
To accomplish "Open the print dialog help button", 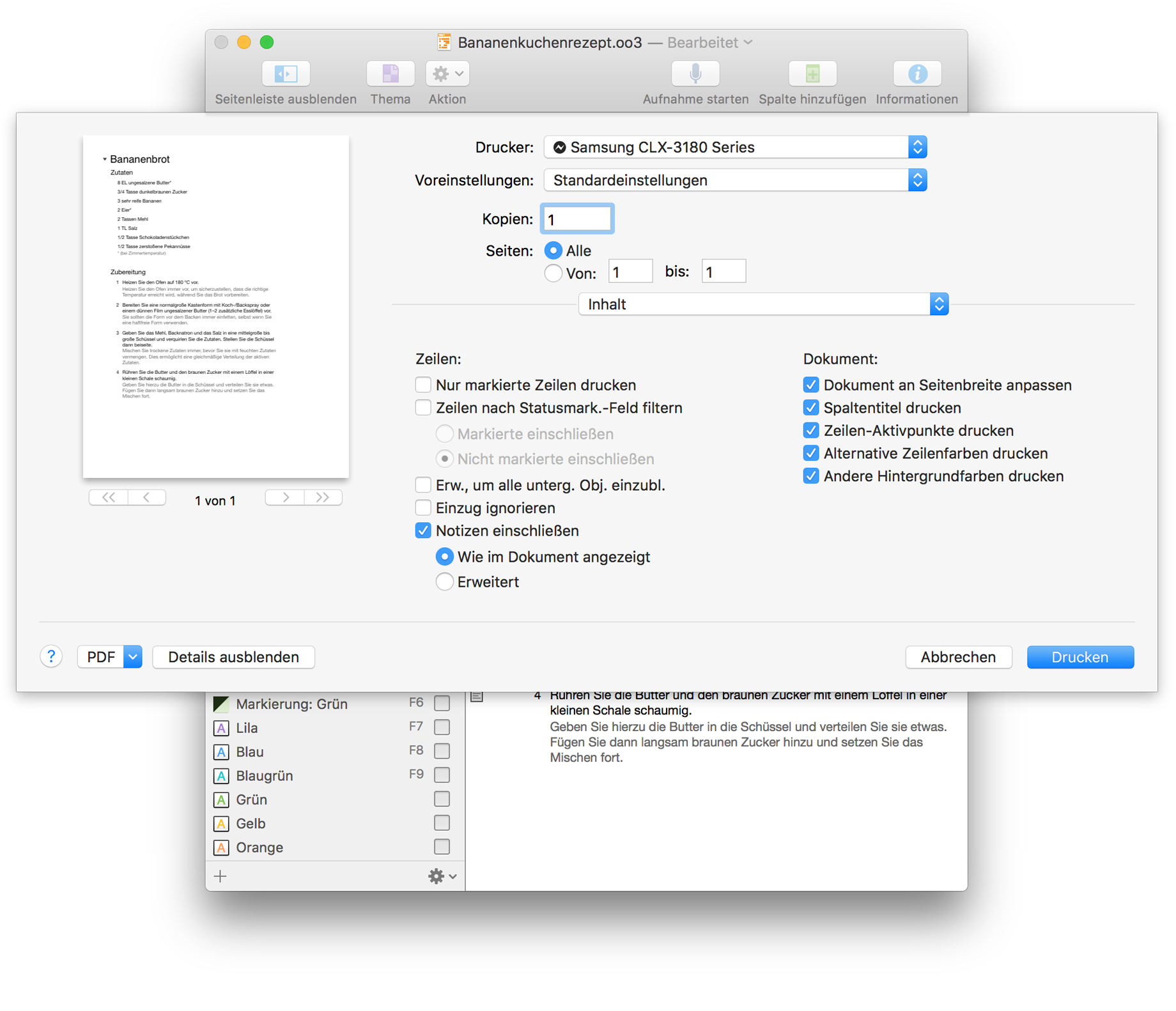I will tap(51, 656).
